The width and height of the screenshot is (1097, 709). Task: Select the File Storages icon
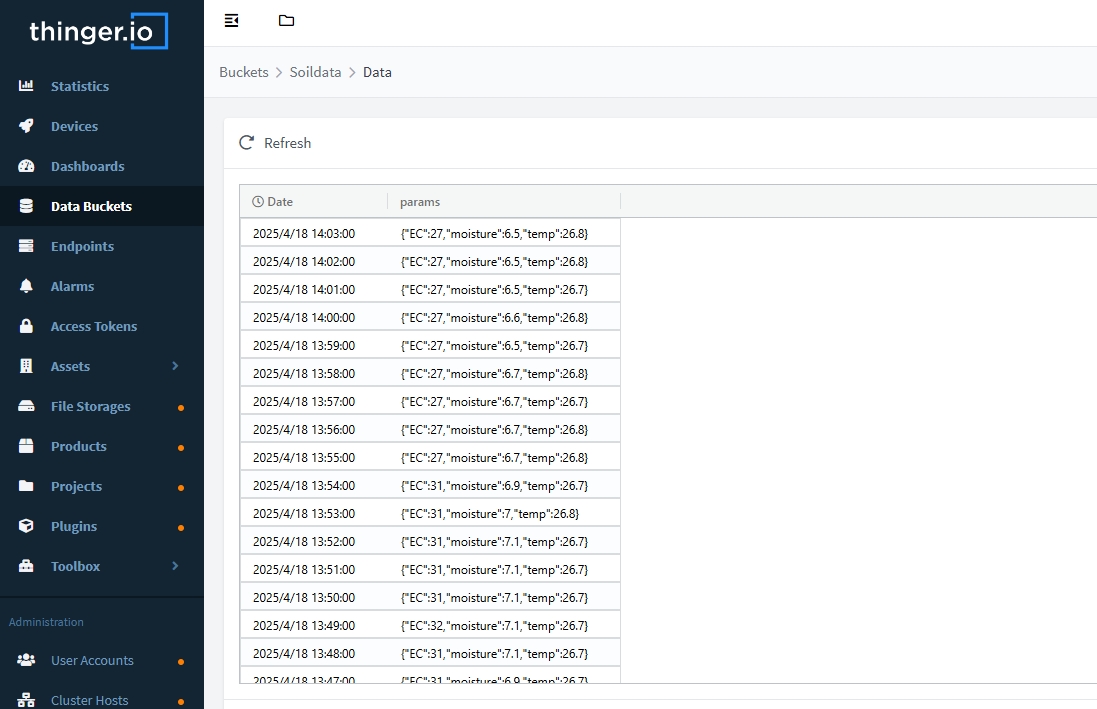pyautogui.click(x=25, y=406)
